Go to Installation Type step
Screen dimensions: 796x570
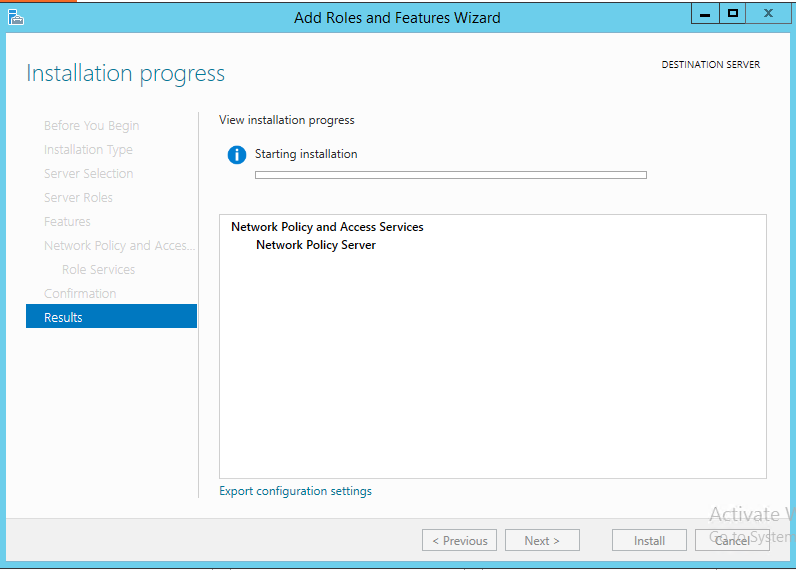[x=88, y=150]
